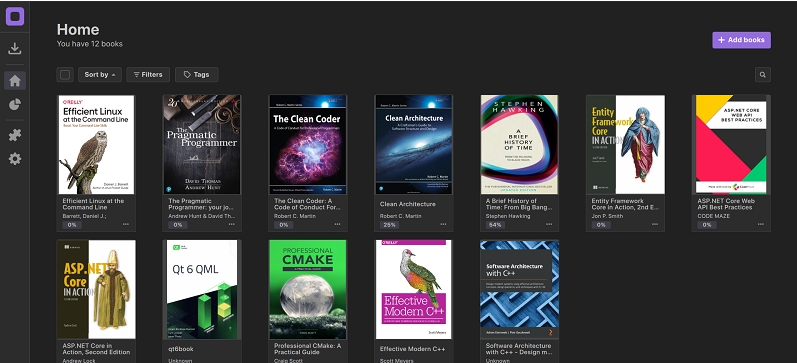Viewport: 797px width, 363px height.
Task: Open Efficient Linux at the Command Line cover
Action: tap(97, 145)
